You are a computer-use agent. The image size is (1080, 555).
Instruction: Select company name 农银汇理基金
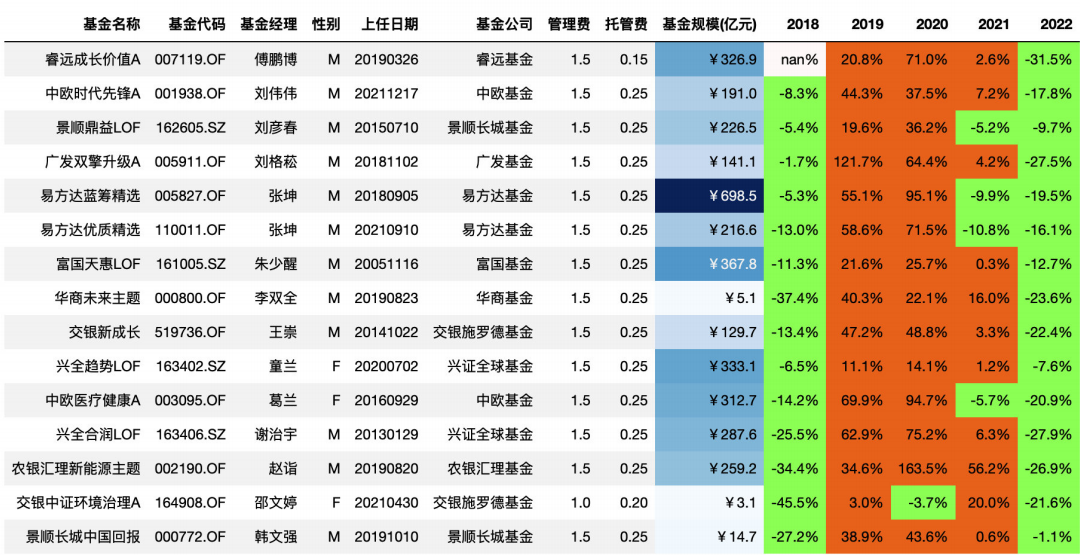pyautogui.click(x=490, y=468)
